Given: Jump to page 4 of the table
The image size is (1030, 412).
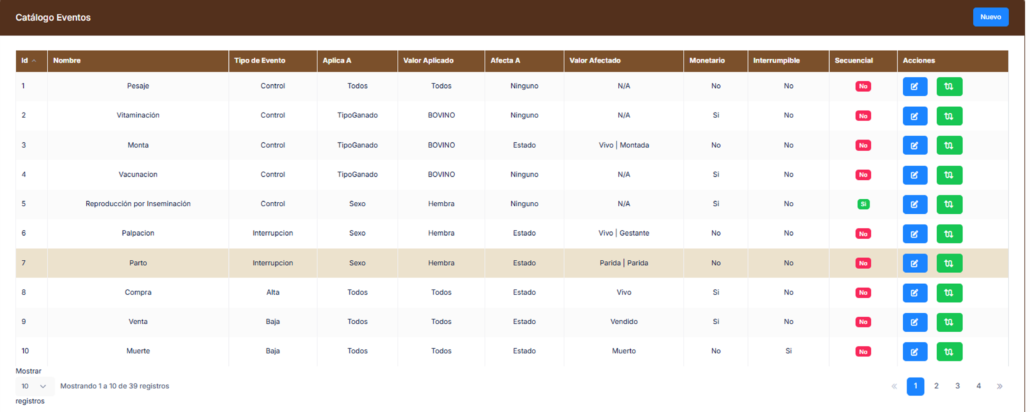Looking at the screenshot, I should point(978,386).
